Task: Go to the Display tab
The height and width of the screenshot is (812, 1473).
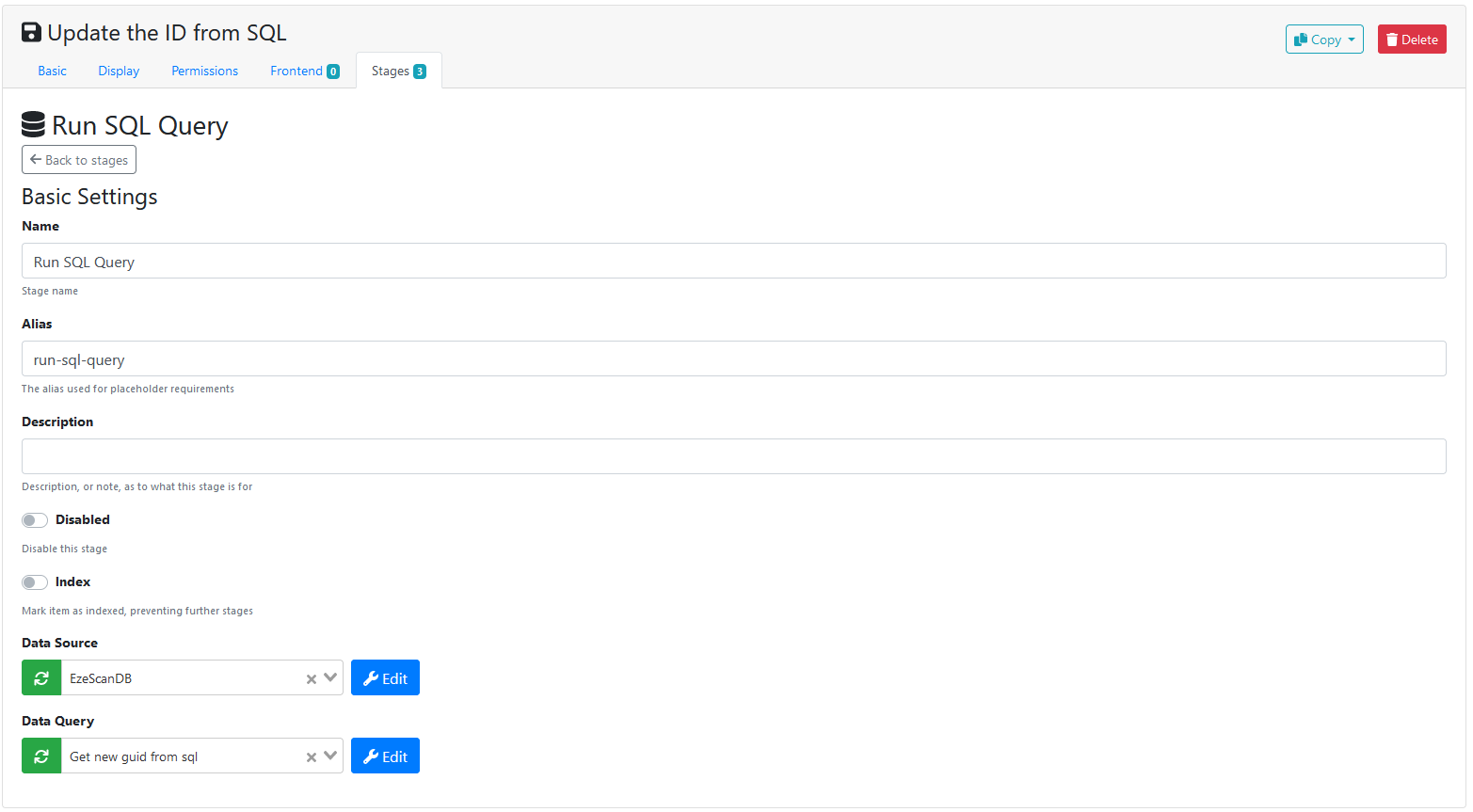Action: point(119,71)
